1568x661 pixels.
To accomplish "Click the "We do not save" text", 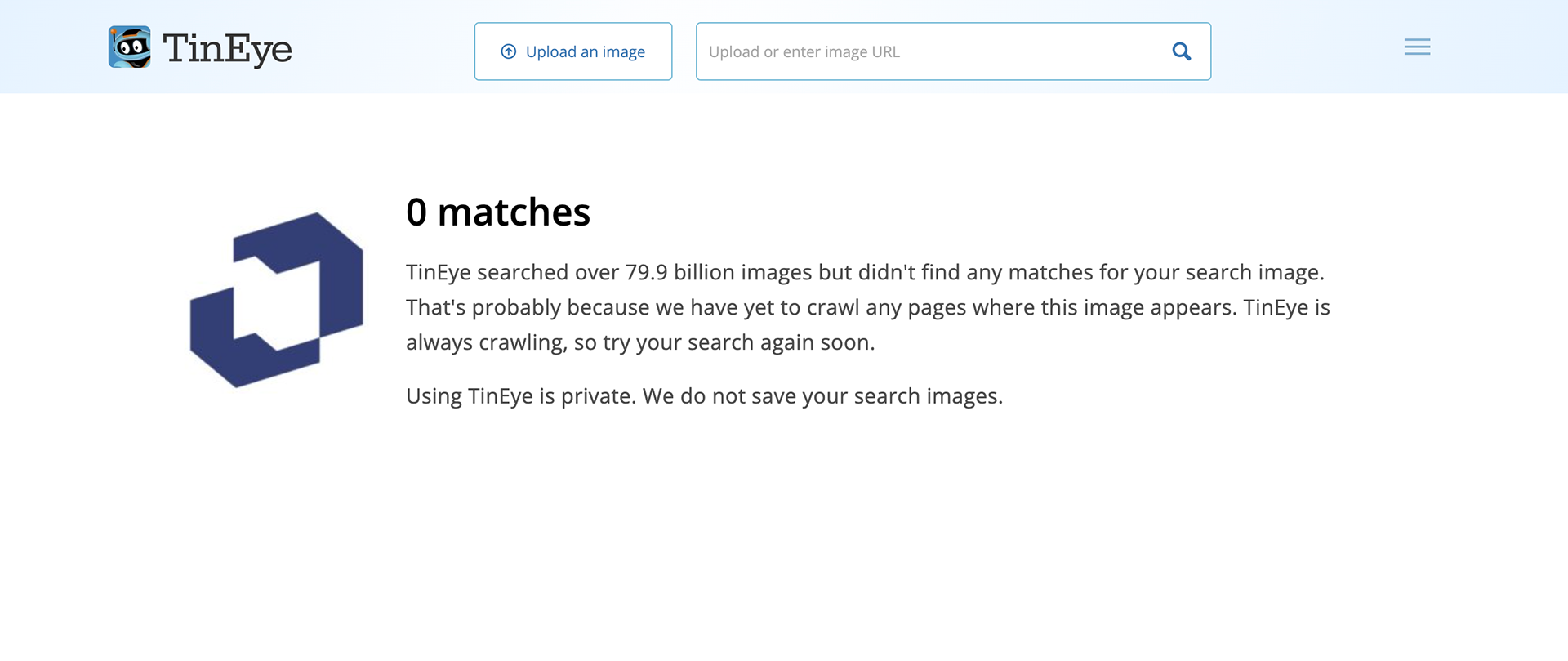I will click(x=720, y=396).
